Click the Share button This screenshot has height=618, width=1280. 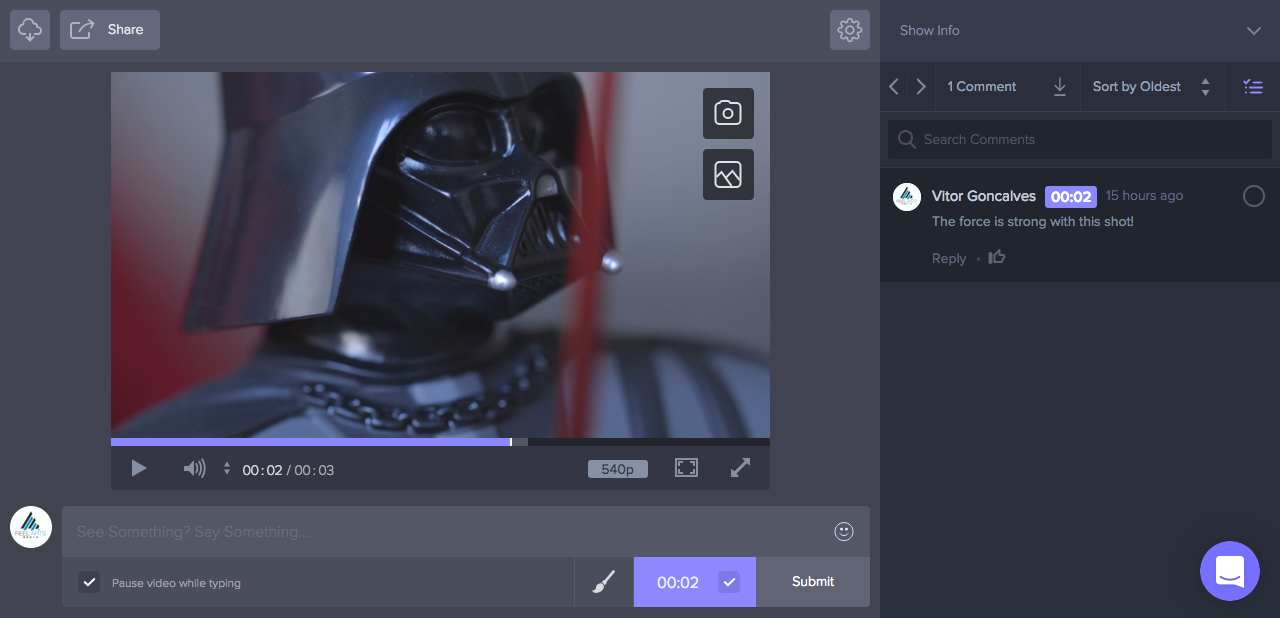tap(110, 30)
